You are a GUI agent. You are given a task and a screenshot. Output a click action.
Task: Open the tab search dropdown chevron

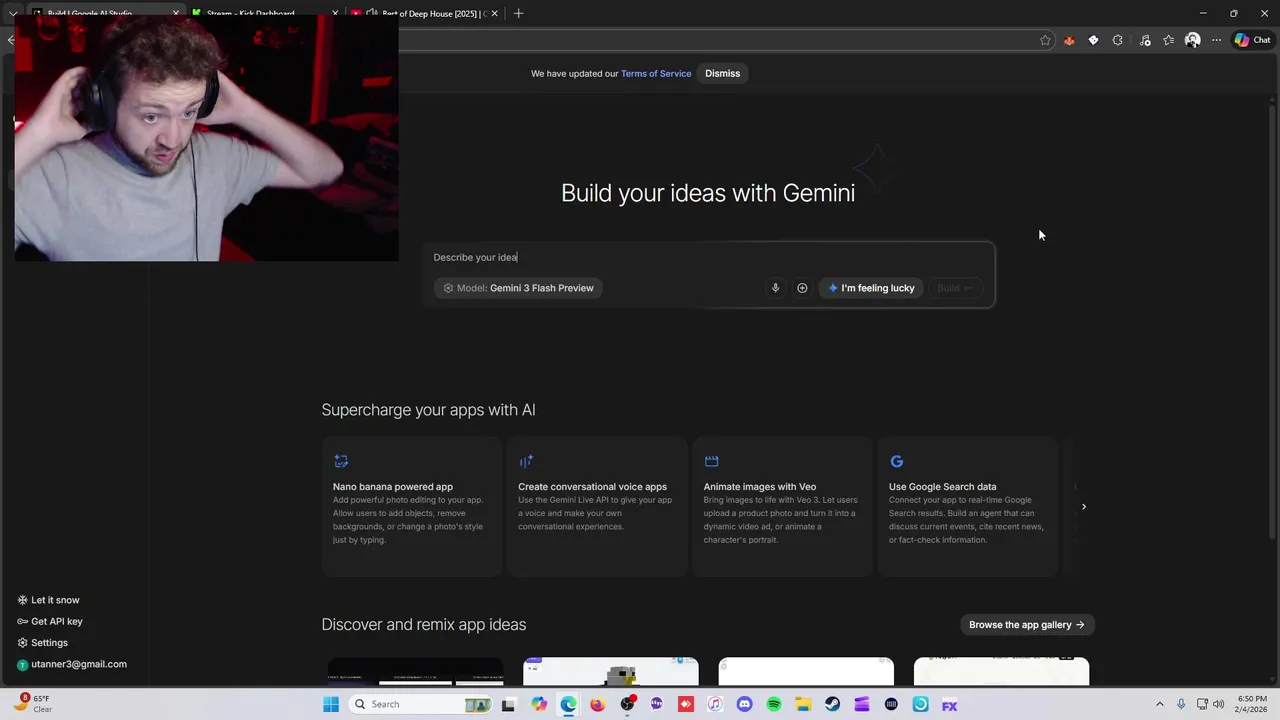pos(13,14)
